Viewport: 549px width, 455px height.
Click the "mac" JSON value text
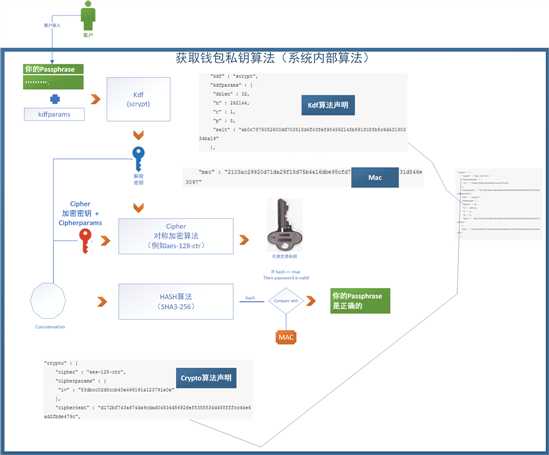coord(303,177)
